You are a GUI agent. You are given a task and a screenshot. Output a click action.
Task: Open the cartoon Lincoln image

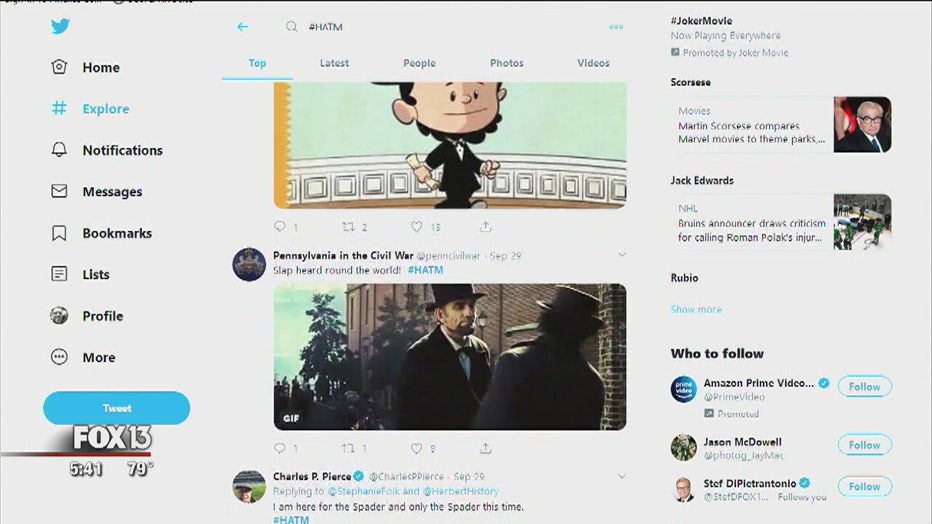coord(450,145)
